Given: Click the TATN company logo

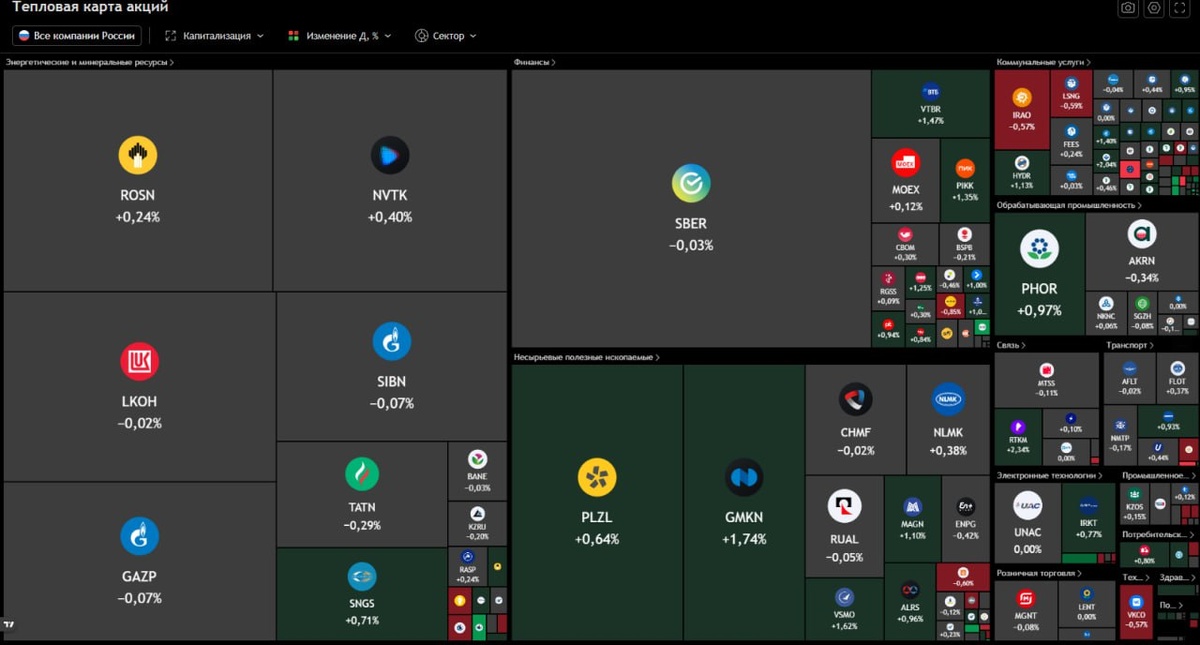Looking at the screenshot, I should [361, 474].
